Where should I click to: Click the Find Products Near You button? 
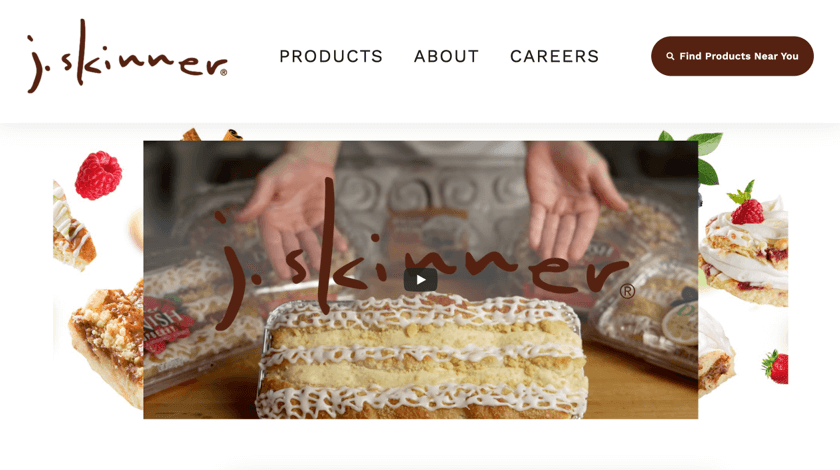[x=732, y=56]
